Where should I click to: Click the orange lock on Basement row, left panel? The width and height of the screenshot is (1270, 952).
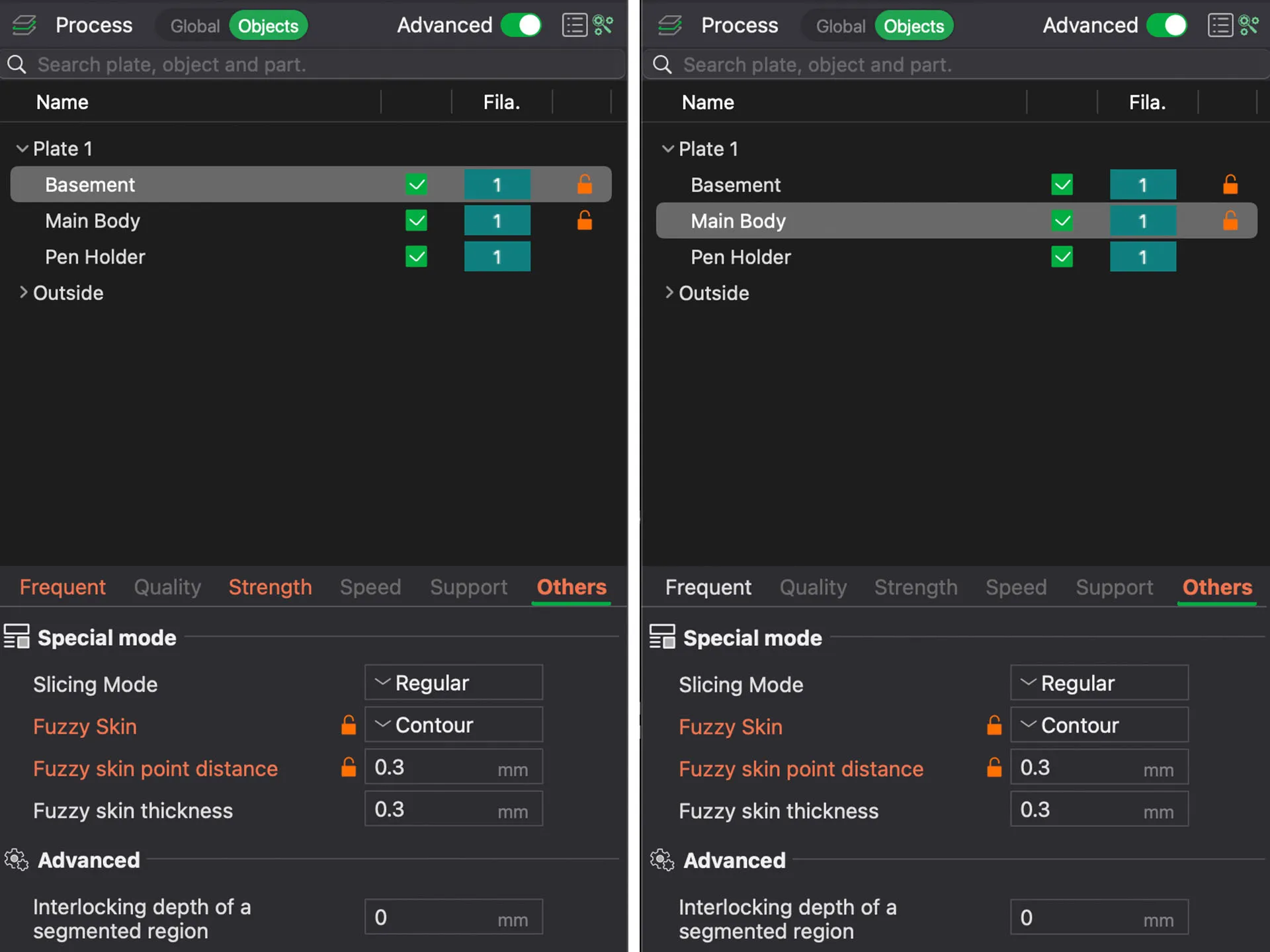(584, 184)
